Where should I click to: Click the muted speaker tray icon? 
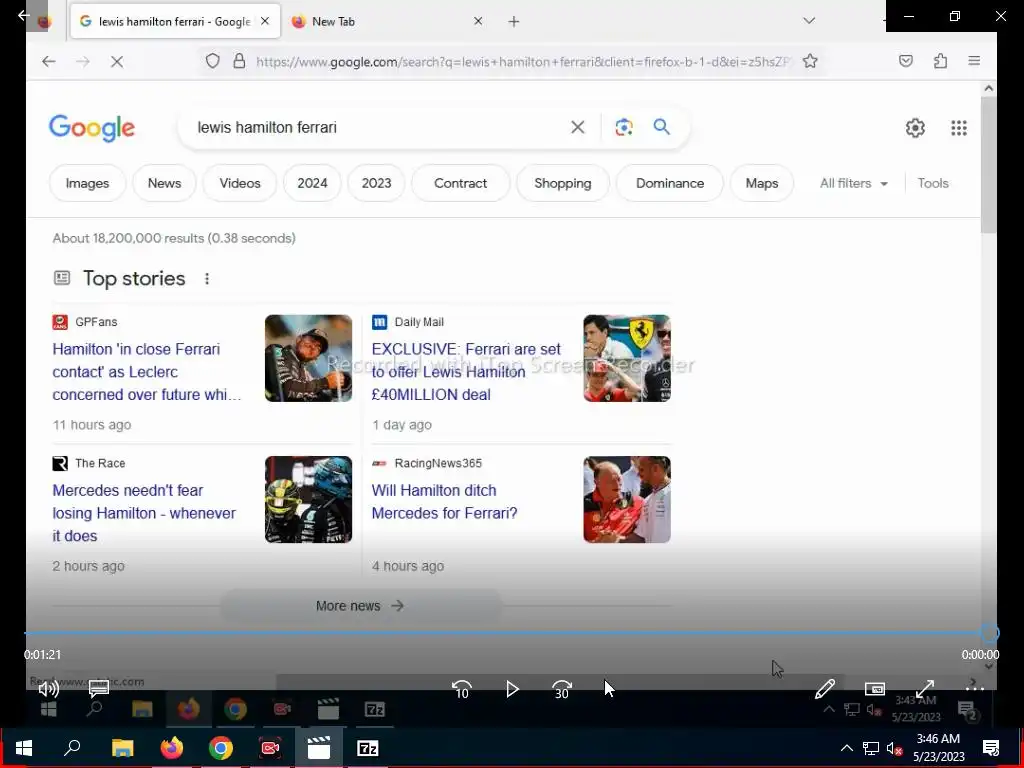[895, 748]
